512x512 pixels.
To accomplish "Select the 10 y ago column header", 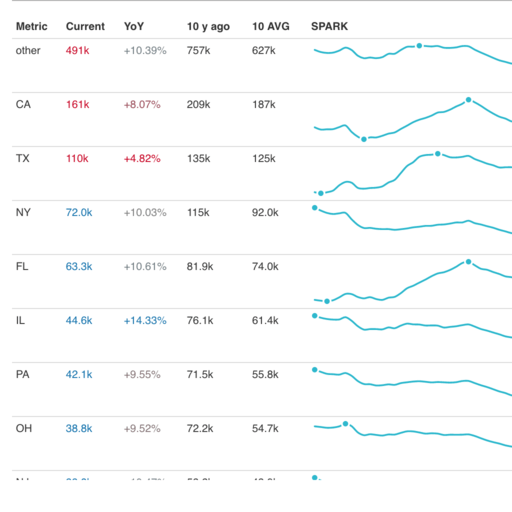I will 208,27.
